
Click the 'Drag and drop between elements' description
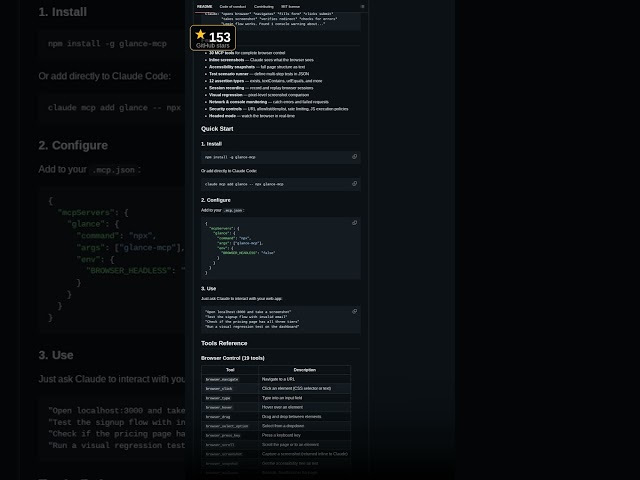coord(291,417)
